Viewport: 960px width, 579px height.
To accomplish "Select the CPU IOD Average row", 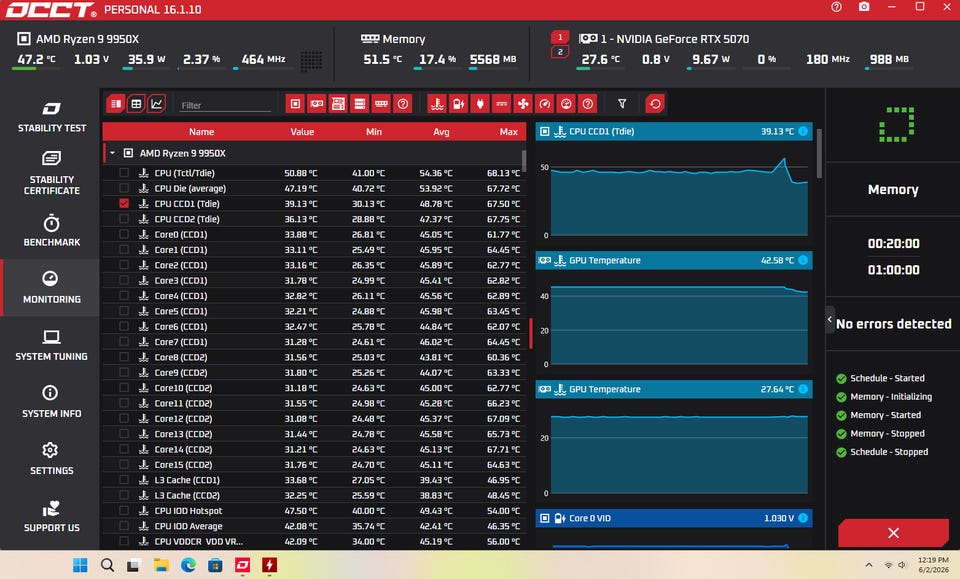I will click(313, 526).
